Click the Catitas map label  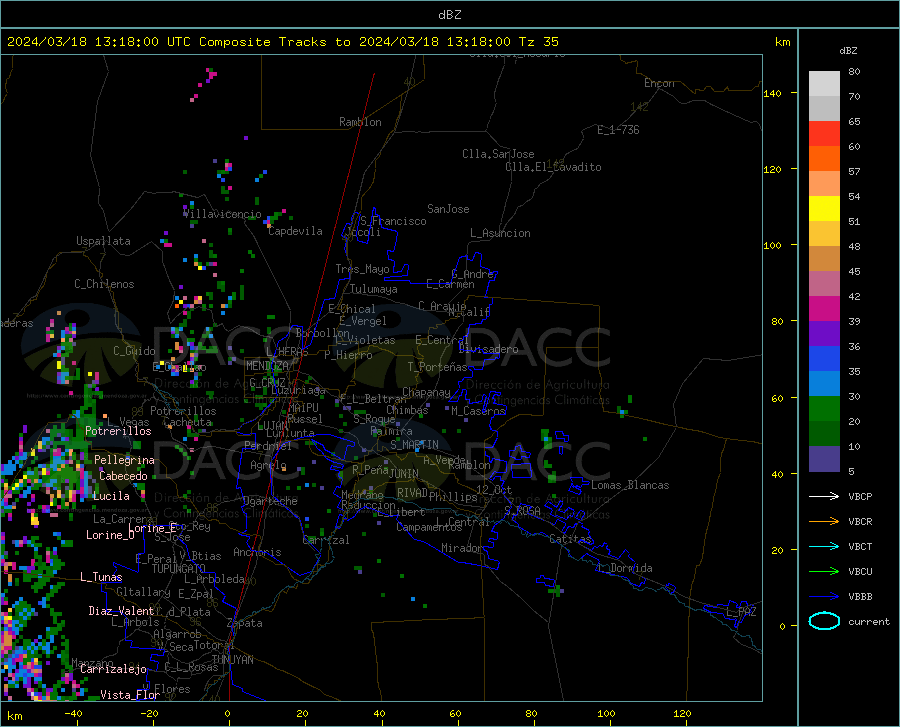point(570,539)
